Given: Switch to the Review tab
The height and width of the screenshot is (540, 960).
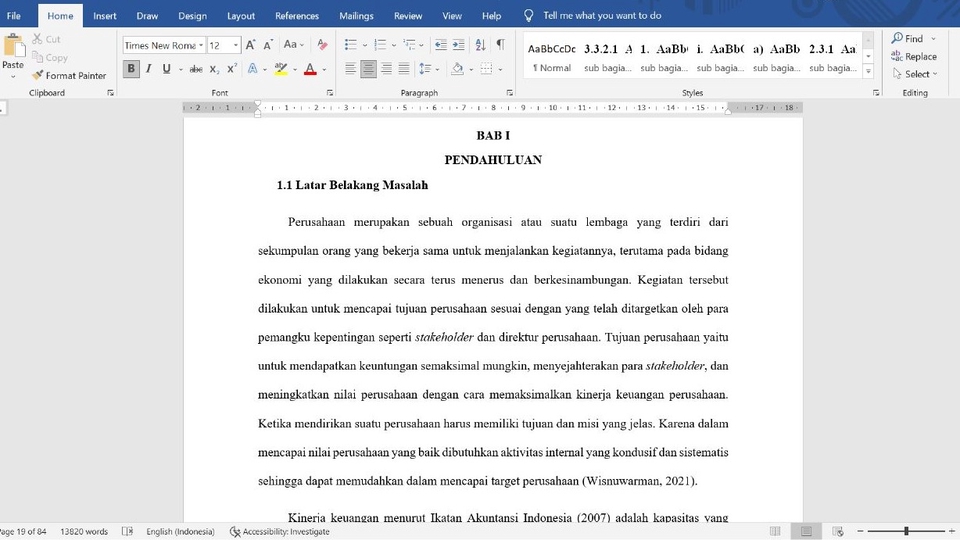Looking at the screenshot, I should coord(408,16).
